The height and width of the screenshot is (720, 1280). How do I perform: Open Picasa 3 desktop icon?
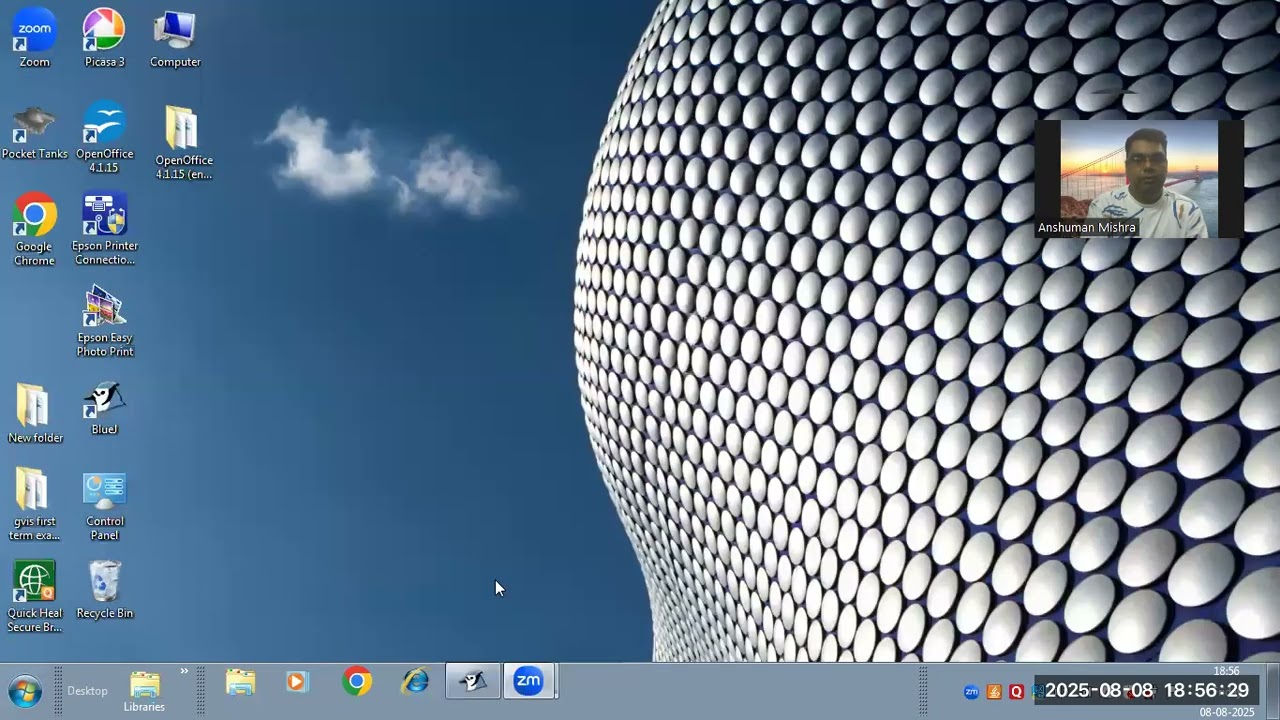point(104,39)
